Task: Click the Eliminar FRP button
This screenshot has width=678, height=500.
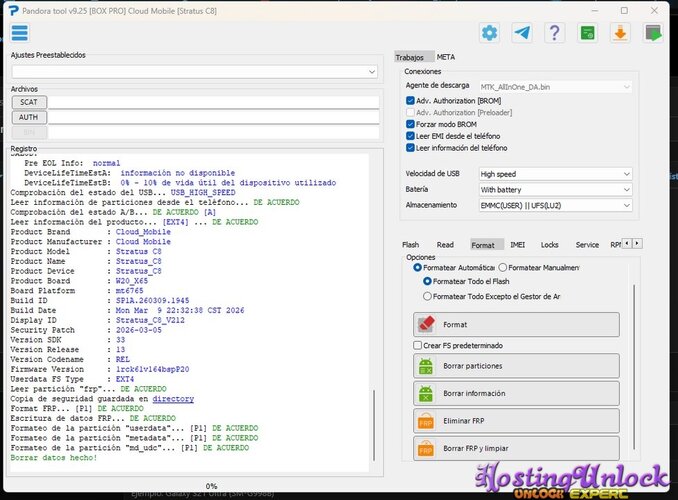Action: (516, 421)
